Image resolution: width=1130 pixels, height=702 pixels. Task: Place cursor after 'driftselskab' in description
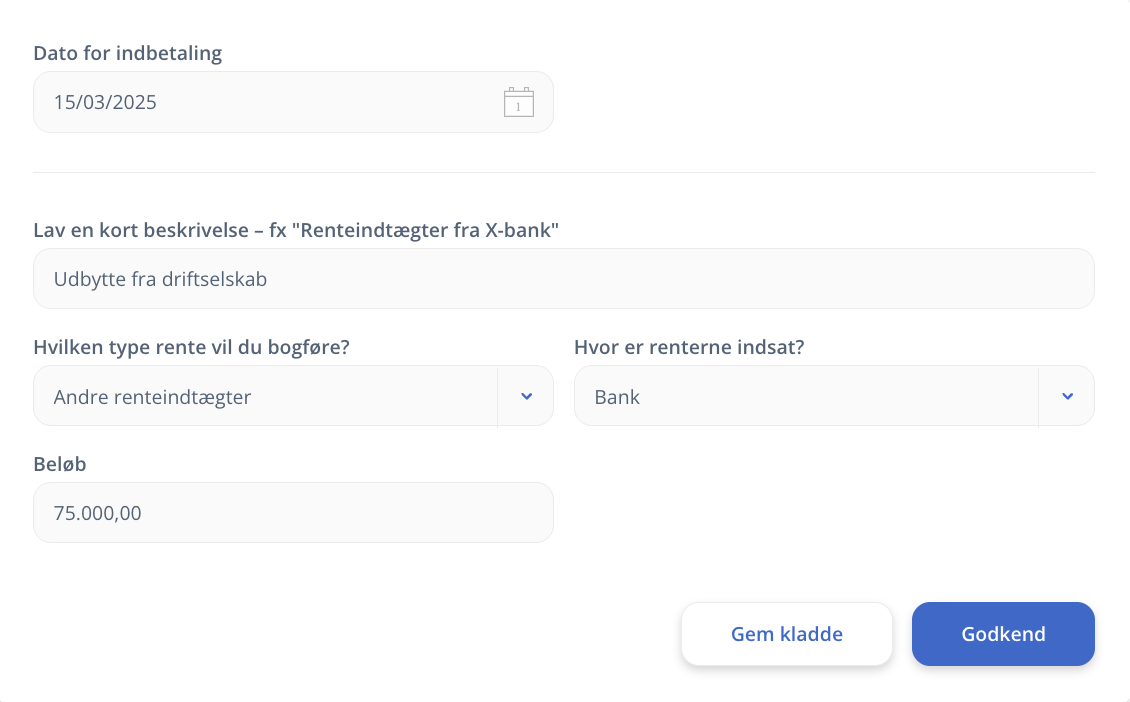(x=268, y=280)
